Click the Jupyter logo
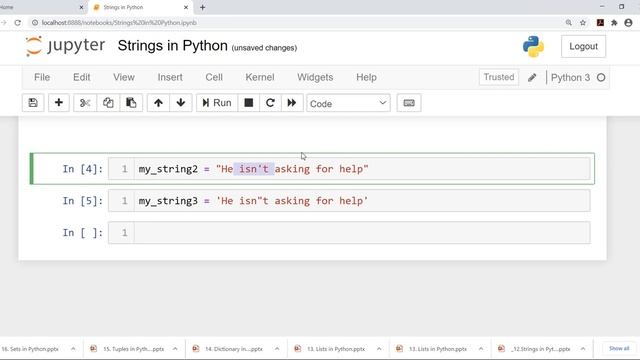640x360 pixels. 65,46
